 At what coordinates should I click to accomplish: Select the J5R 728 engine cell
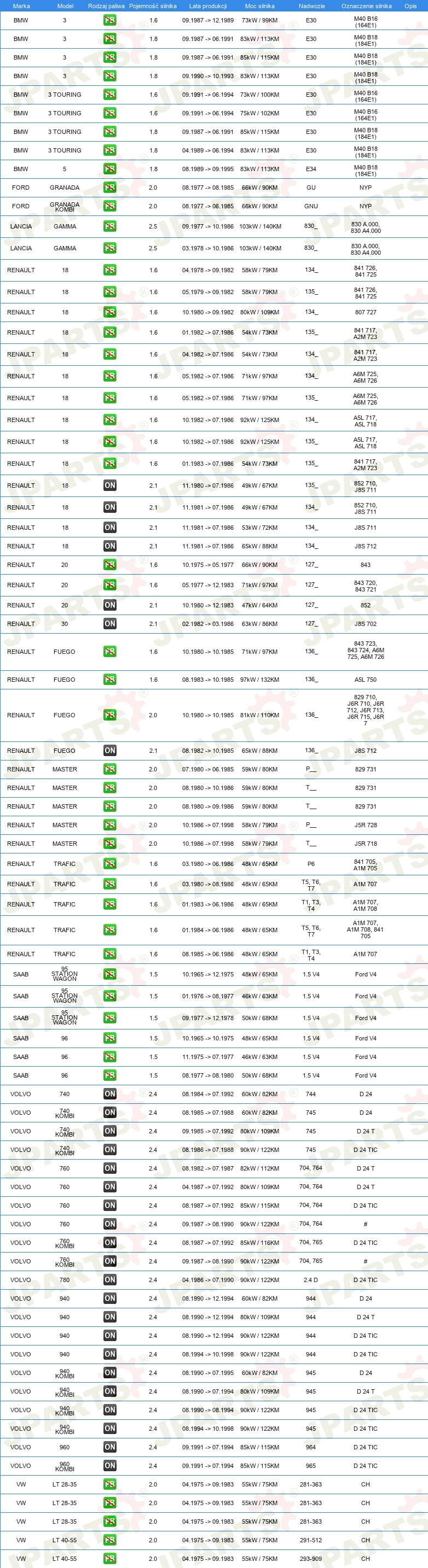point(366,825)
